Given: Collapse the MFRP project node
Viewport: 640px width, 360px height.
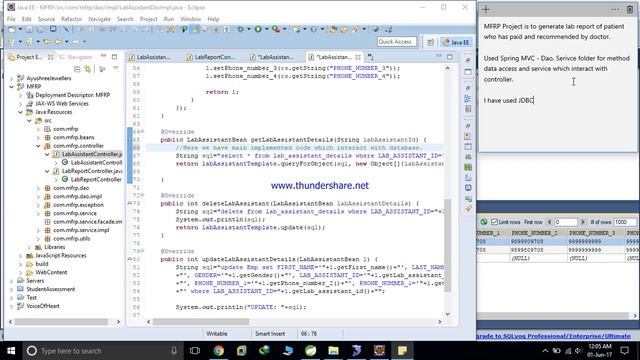Looking at the screenshot, I should (x=11, y=87).
